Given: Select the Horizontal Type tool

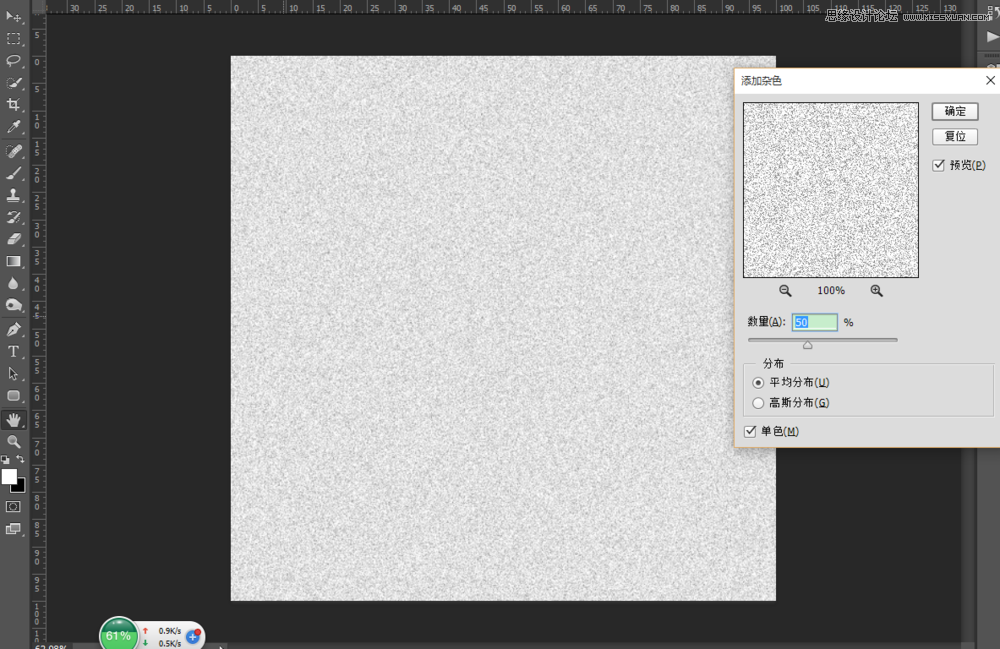Looking at the screenshot, I should click(14, 352).
